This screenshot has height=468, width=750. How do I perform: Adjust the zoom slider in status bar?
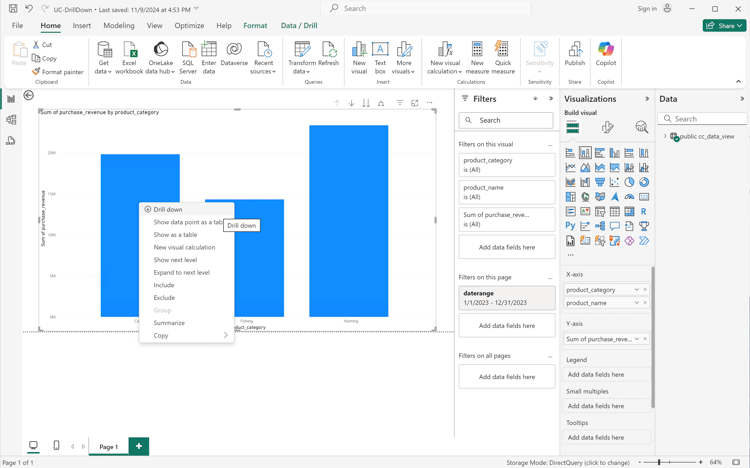click(659, 462)
